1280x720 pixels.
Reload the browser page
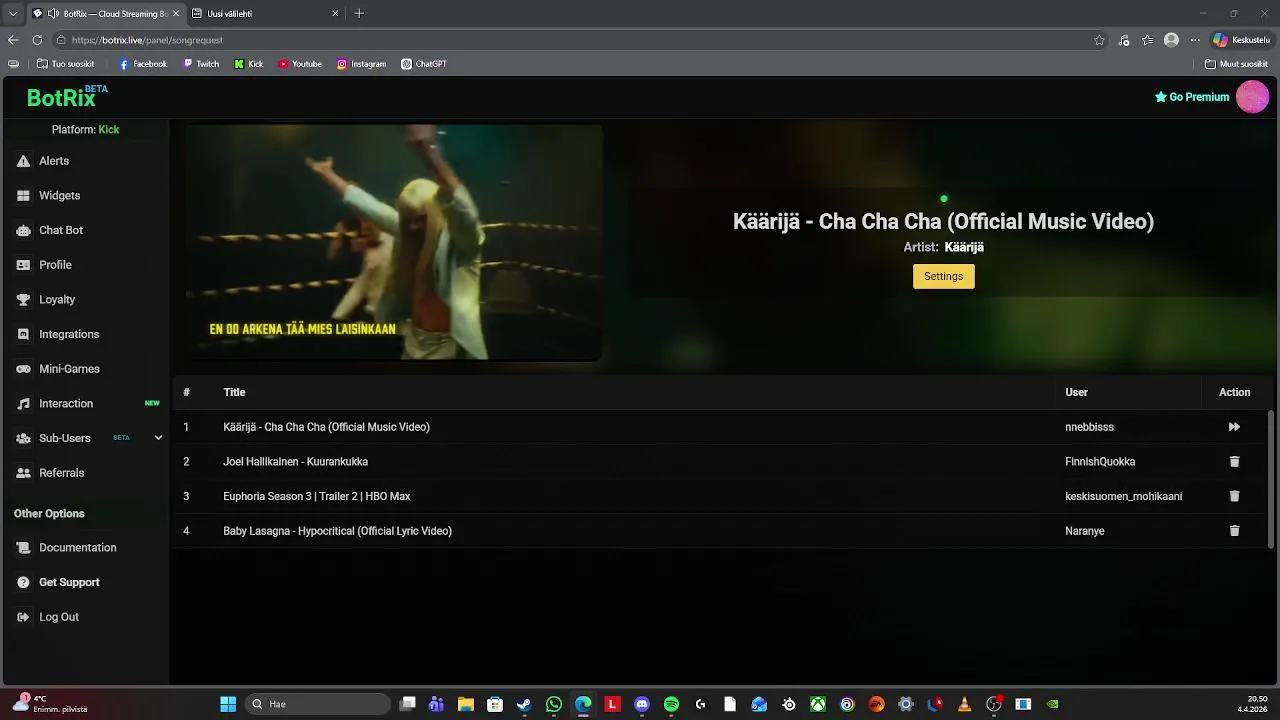coord(37,40)
